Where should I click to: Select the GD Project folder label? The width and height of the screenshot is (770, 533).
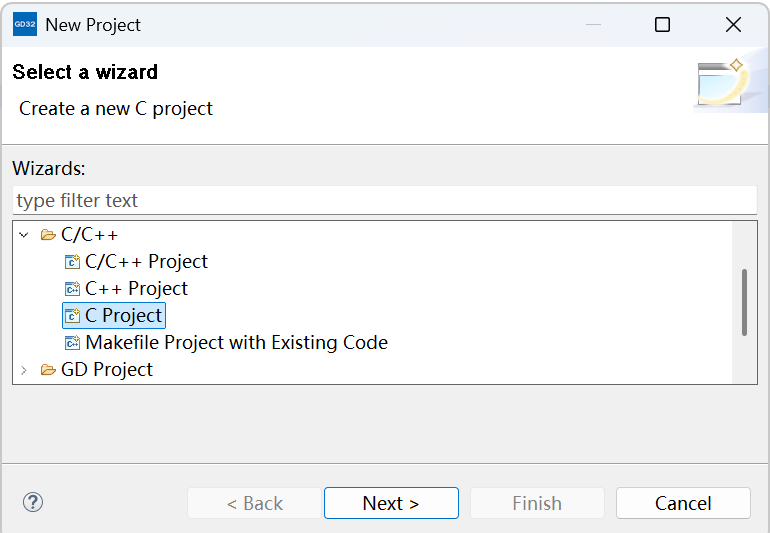107,370
